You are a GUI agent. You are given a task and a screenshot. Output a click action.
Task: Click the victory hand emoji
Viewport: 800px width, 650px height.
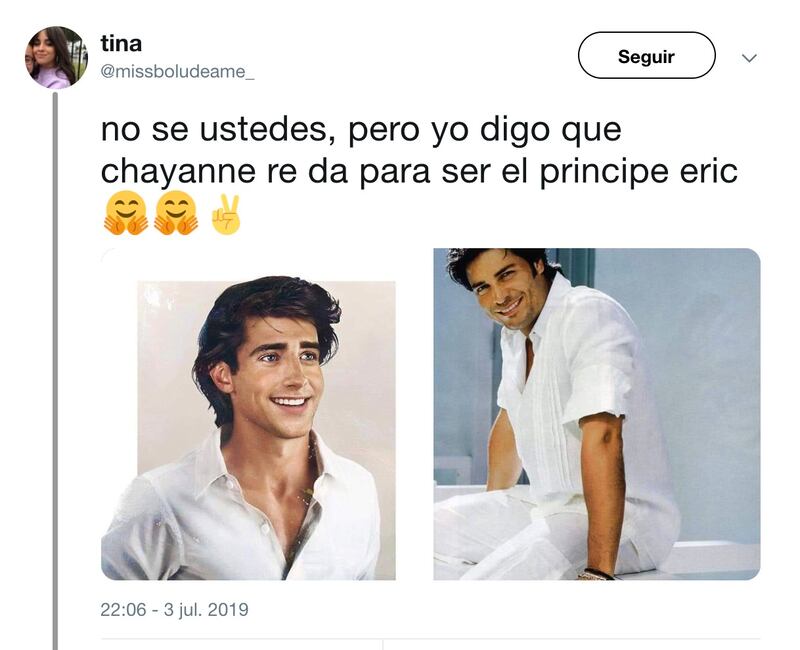pos(226,214)
